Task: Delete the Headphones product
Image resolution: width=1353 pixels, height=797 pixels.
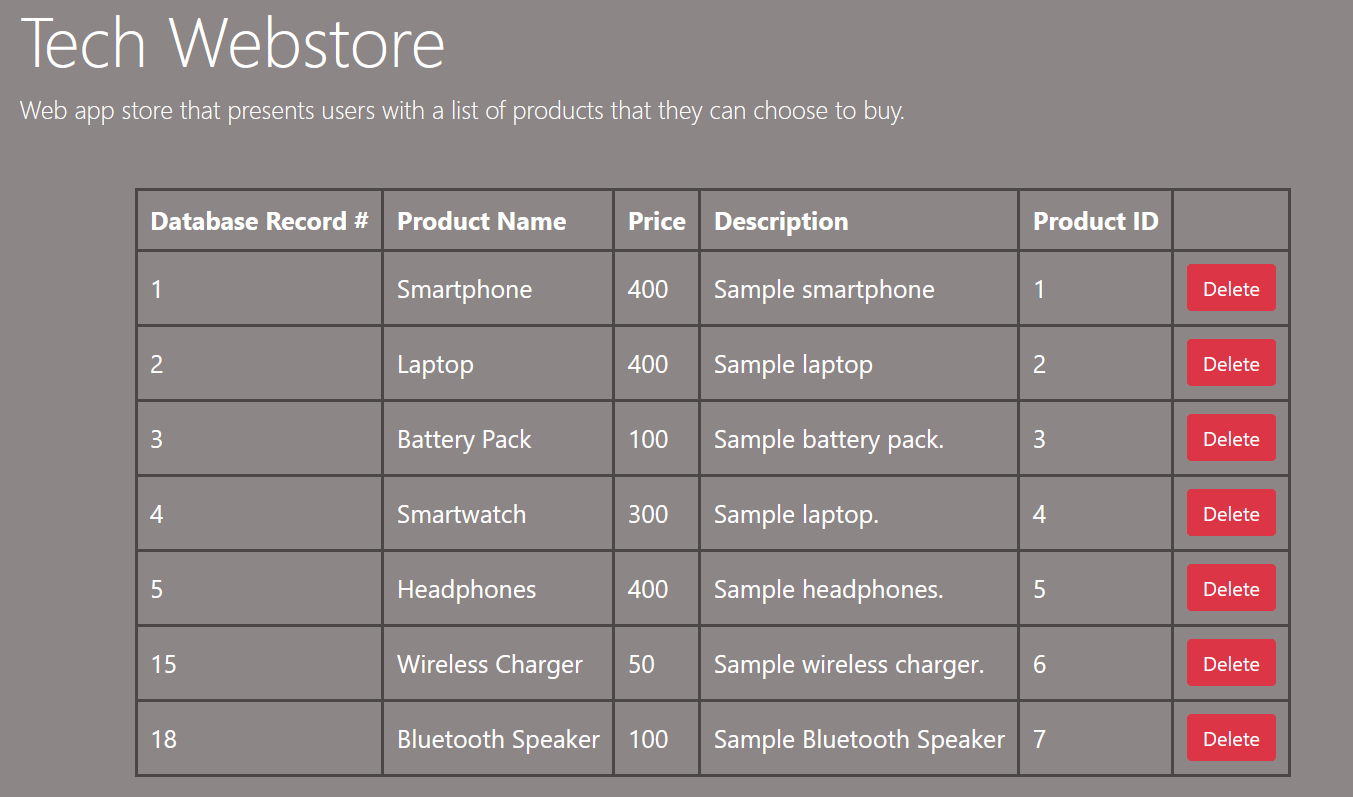Action: [1230, 588]
